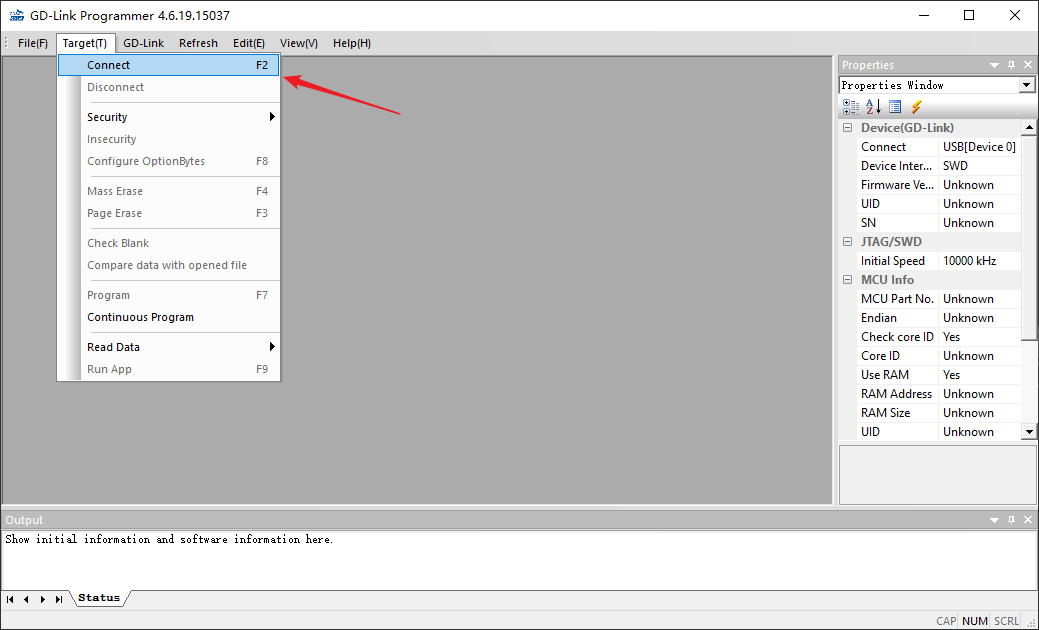This screenshot has width=1039, height=630.
Task: Click Categorized view icon in Properties toolbar
Action: (x=851, y=107)
